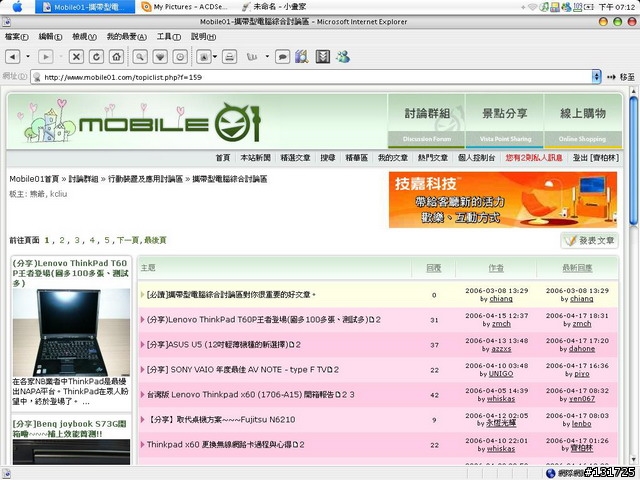The width and height of the screenshot is (640, 480).
Task: Open the Search magnifier toolbar icon
Action: [x=140, y=57]
